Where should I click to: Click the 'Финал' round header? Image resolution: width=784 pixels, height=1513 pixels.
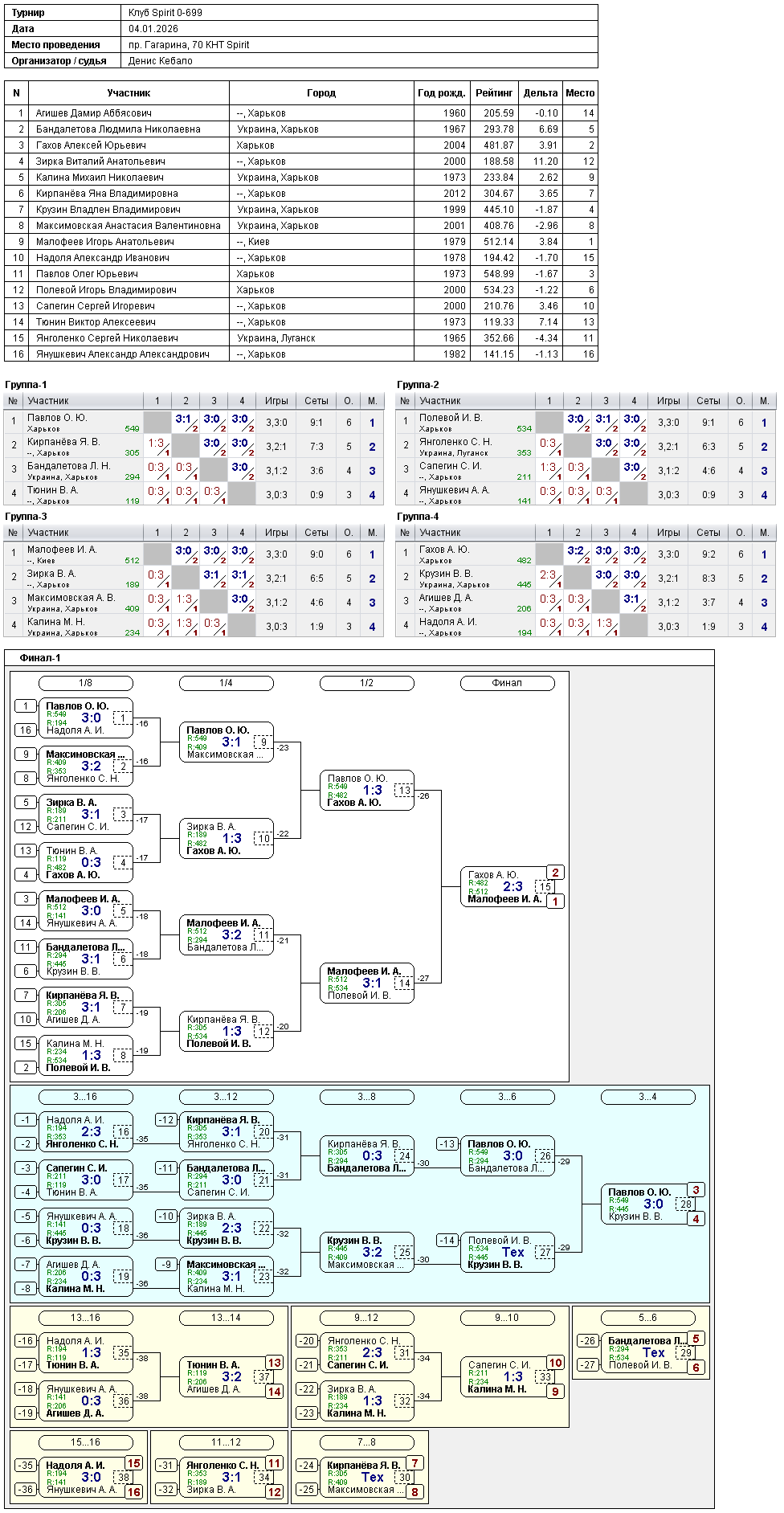tap(507, 683)
